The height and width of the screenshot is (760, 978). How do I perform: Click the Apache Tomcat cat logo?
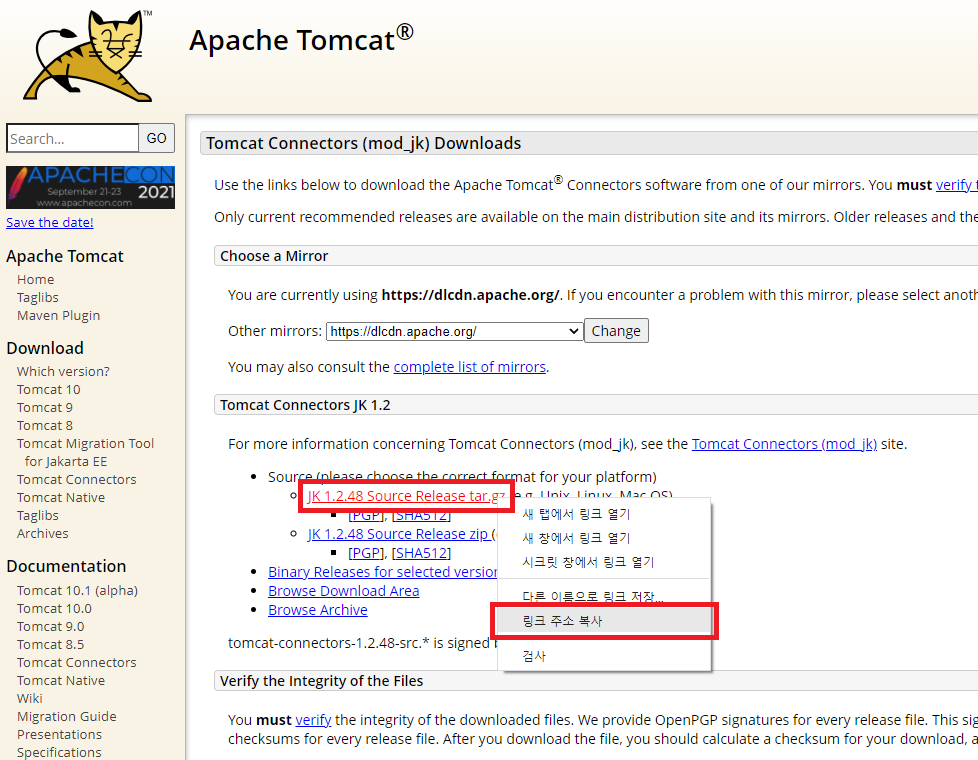88,56
